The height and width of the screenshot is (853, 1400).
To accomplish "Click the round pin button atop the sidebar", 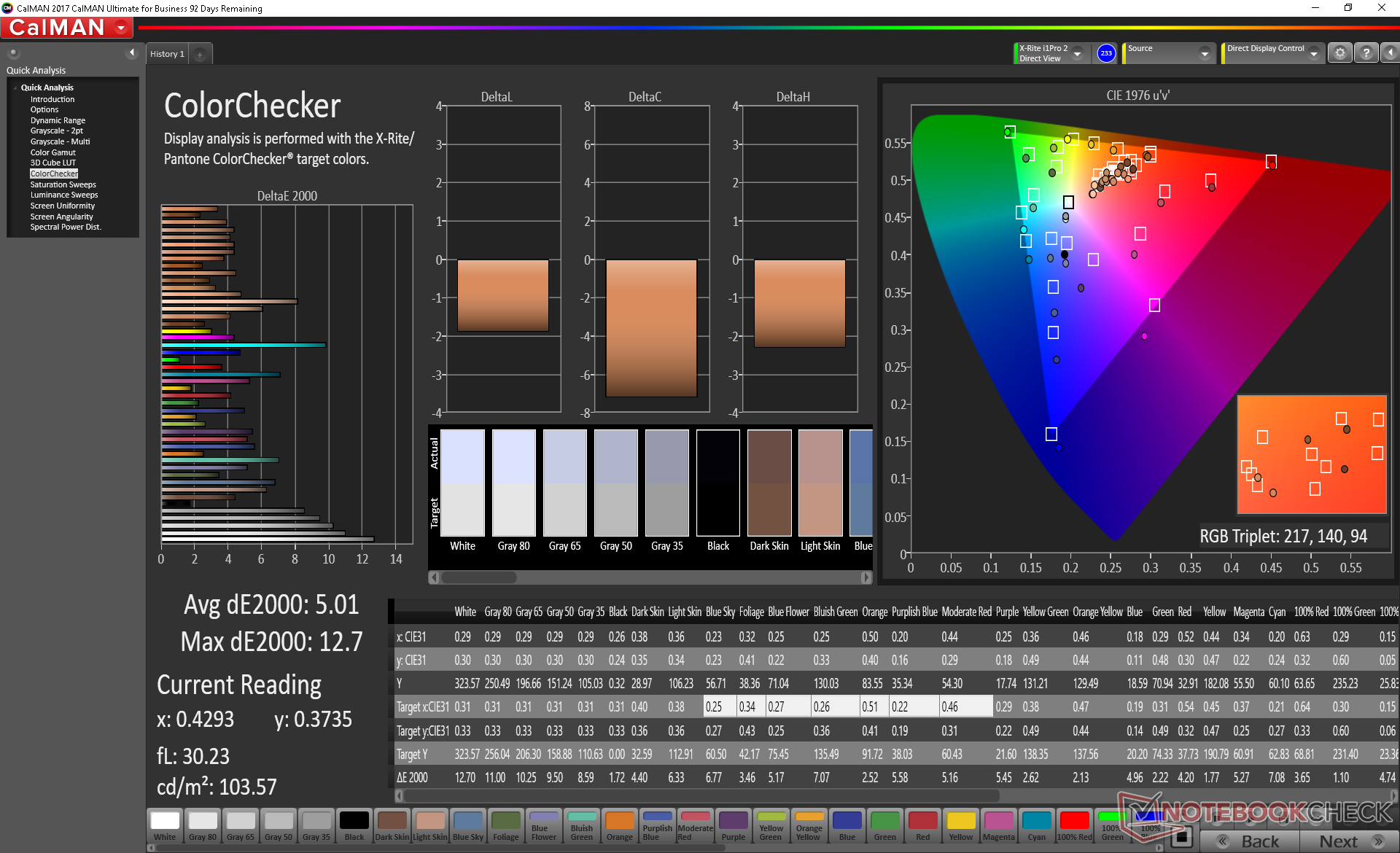I will pos(13,52).
